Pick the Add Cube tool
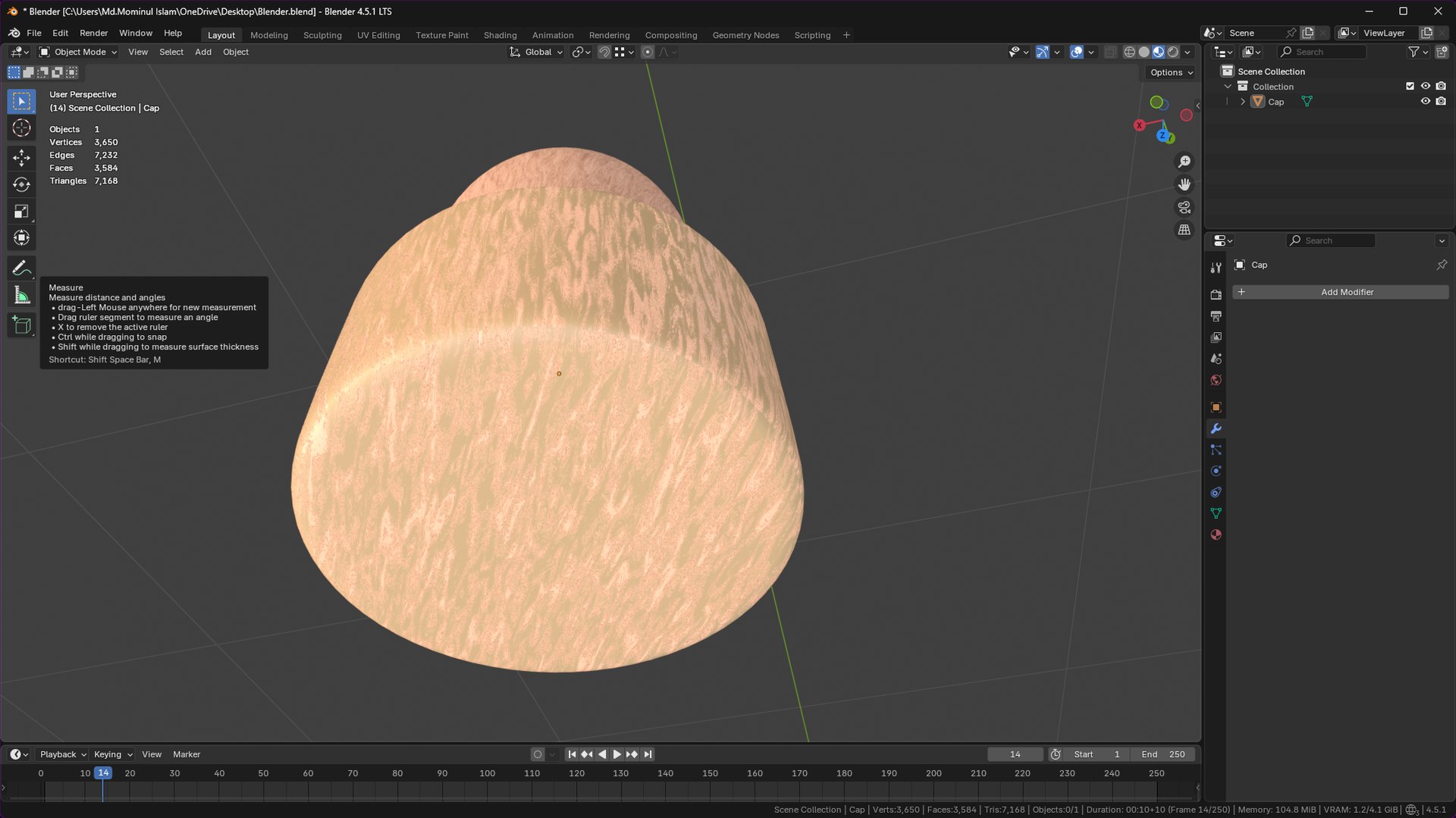The height and width of the screenshot is (818, 1456). [21, 326]
